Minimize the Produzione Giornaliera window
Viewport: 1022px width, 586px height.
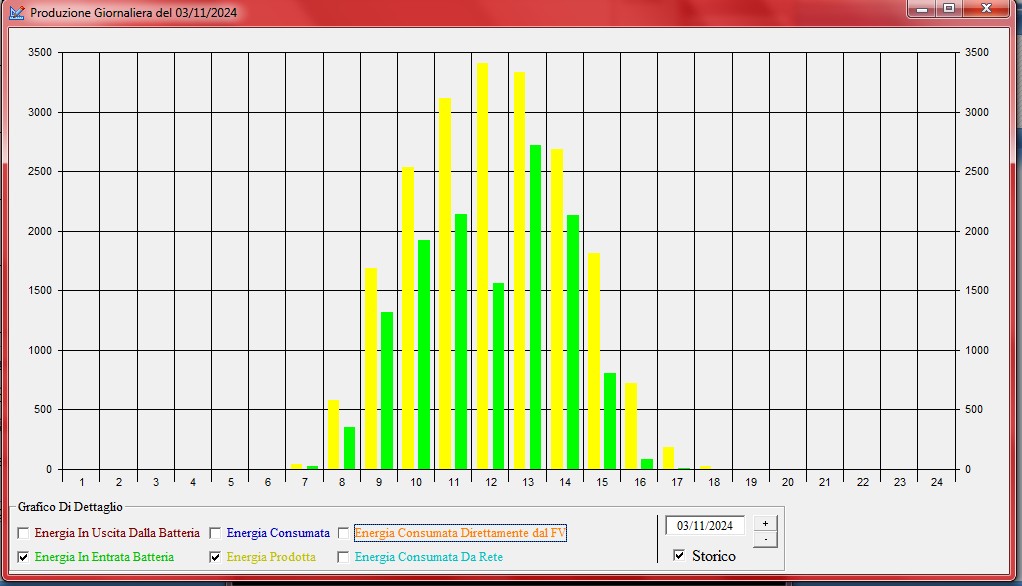(920, 9)
